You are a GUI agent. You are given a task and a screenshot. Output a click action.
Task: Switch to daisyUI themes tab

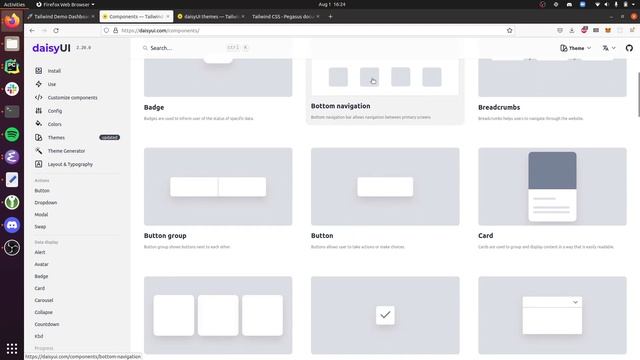pyautogui.click(x=211, y=17)
